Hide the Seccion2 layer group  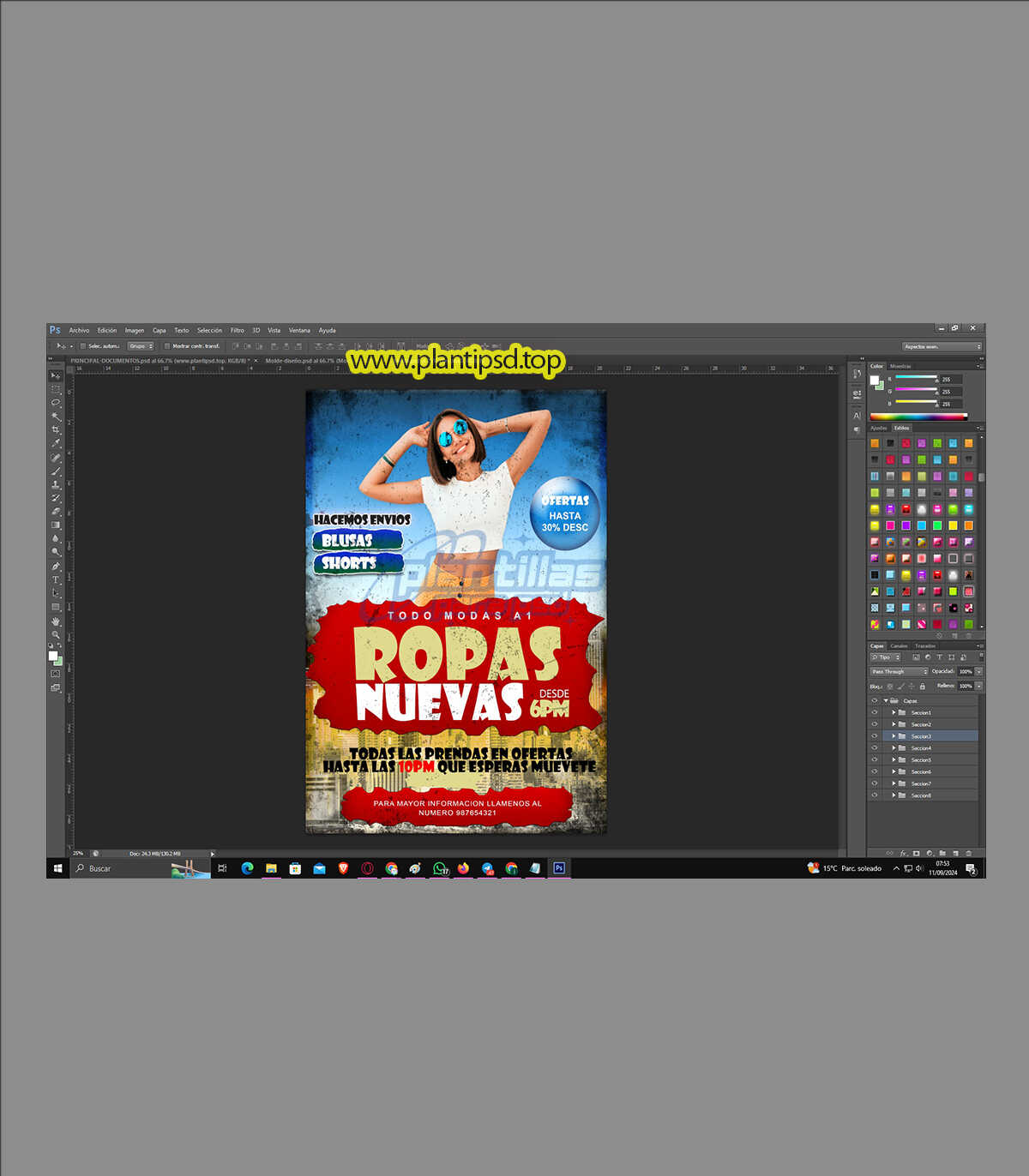tap(875, 724)
